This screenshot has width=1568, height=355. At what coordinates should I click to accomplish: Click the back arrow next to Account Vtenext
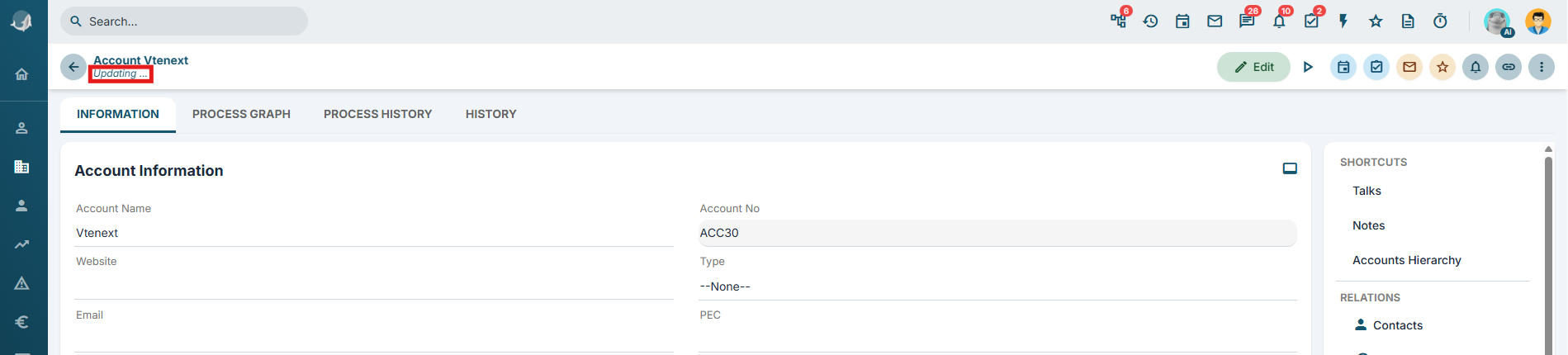(x=73, y=67)
